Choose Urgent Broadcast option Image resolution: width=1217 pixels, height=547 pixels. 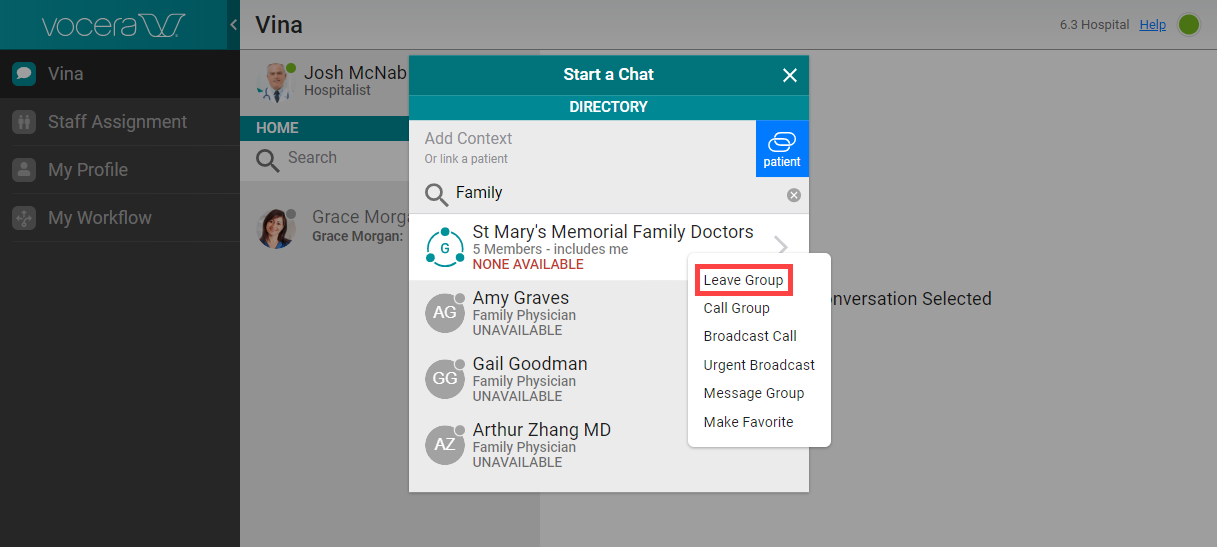click(x=759, y=365)
